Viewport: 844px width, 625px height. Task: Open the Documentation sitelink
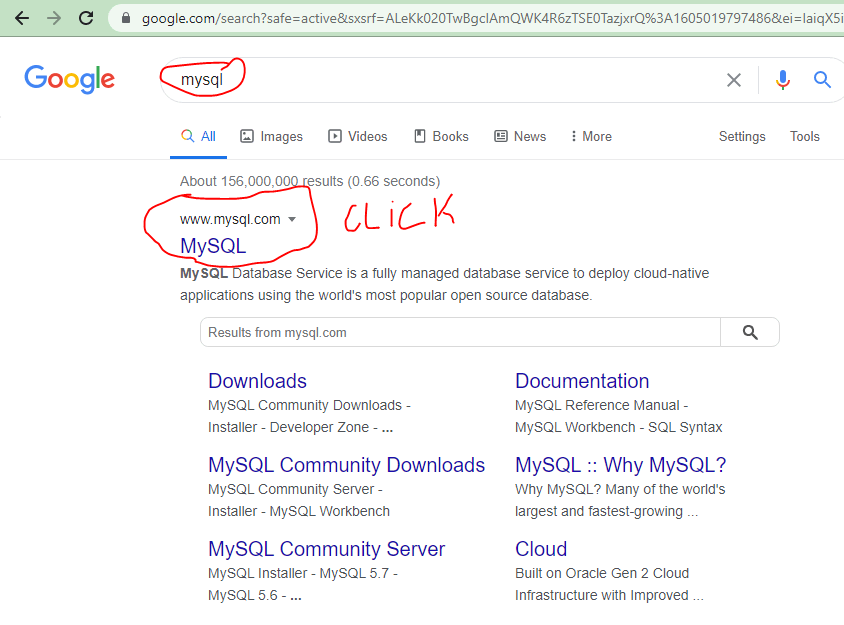[x=582, y=381]
